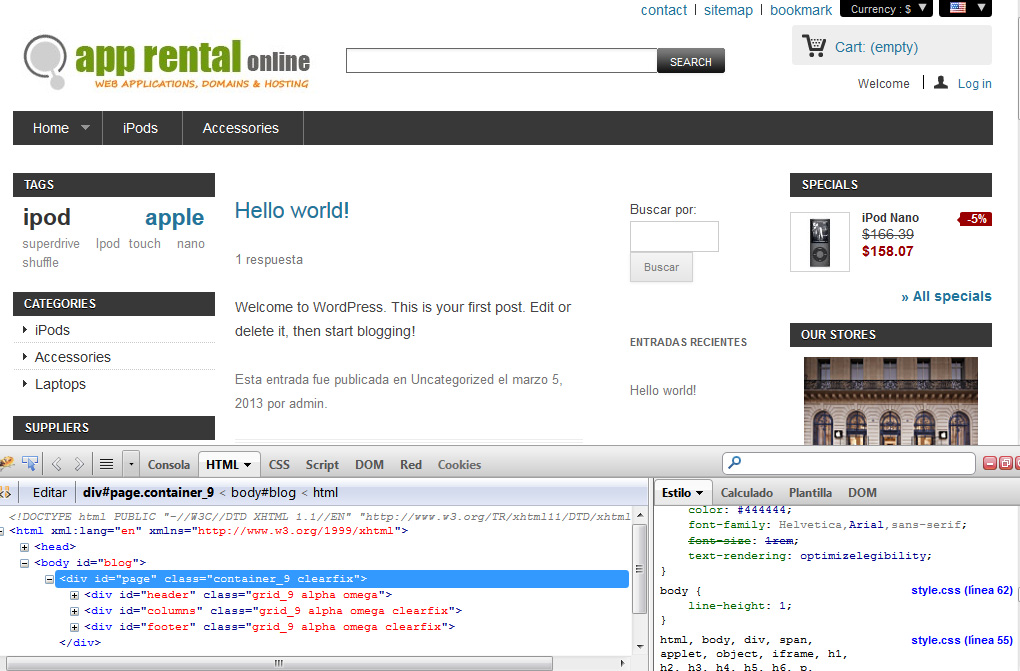This screenshot has height=671, width=1020.
Task: Go back in Firebug history
Action: coord(57,464)
